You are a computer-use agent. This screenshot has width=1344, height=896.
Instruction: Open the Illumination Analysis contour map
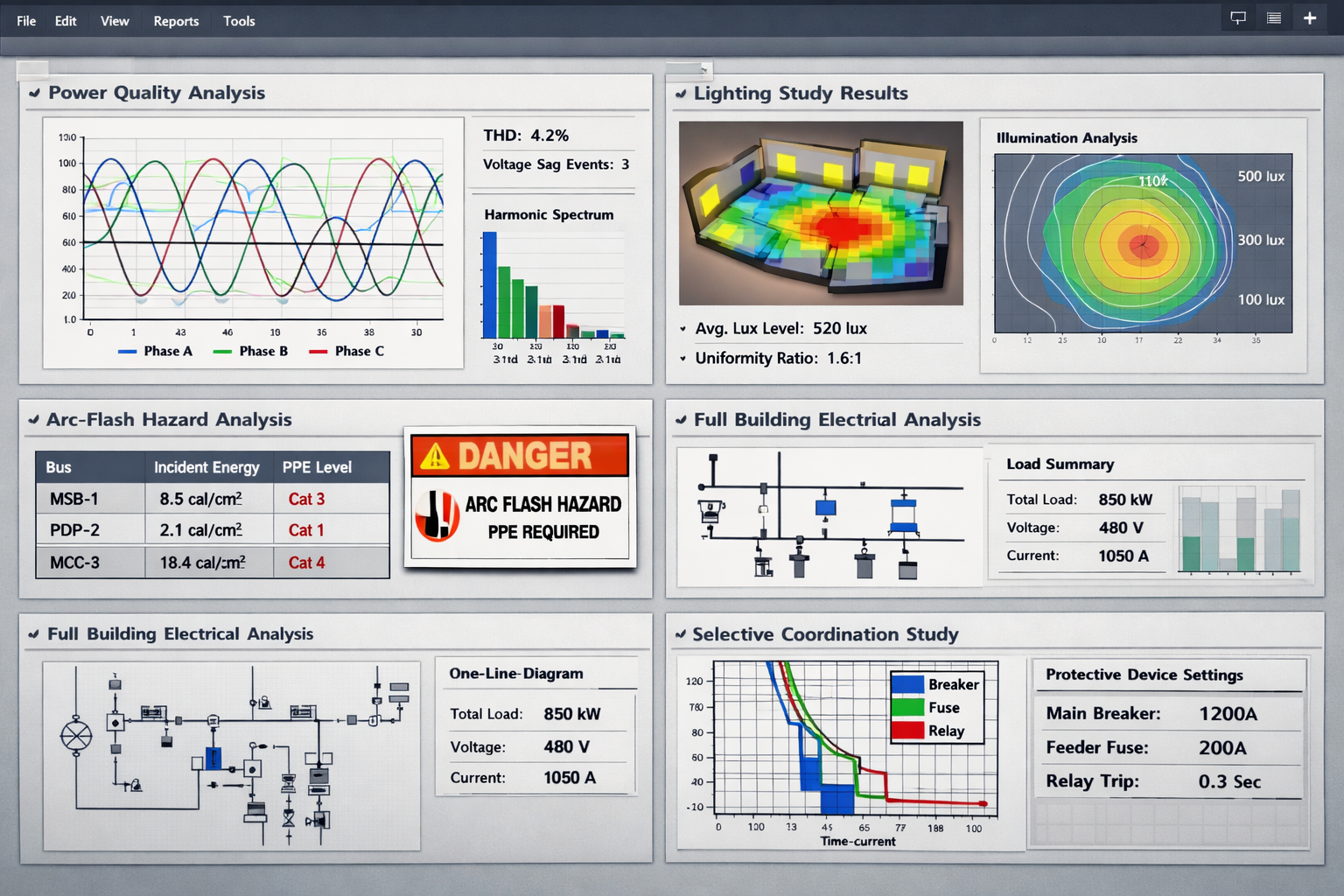pyautogui.click(x=1143, y=244)
